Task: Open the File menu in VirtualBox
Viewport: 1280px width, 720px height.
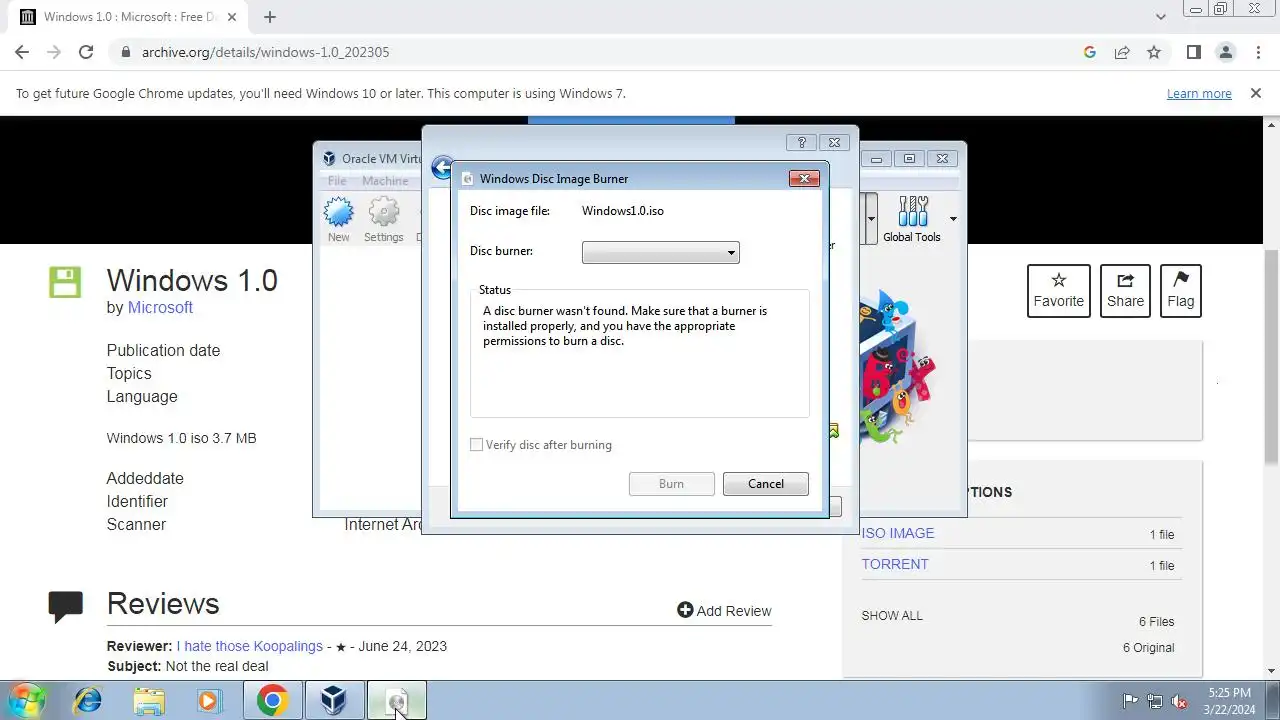Action: [x=337, y=181]
